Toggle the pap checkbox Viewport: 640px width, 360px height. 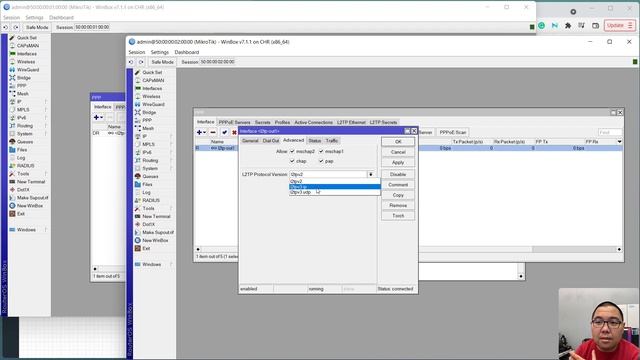pos(321,161)
